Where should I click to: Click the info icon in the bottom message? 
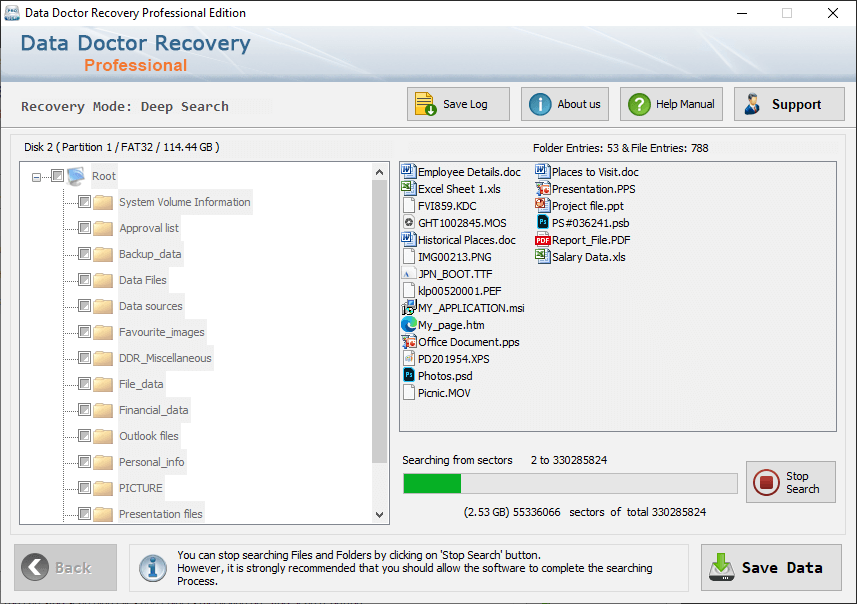153,567
